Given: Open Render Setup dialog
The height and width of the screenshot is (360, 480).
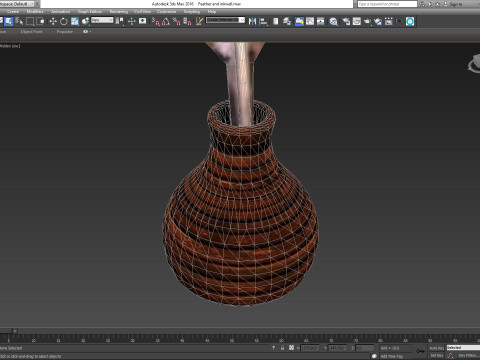Looking at the screenshot, I should tap(346, 21).
